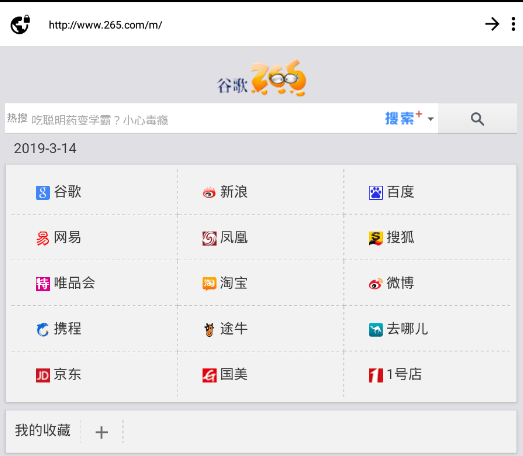Open the 百度 link

pos(401,192)
